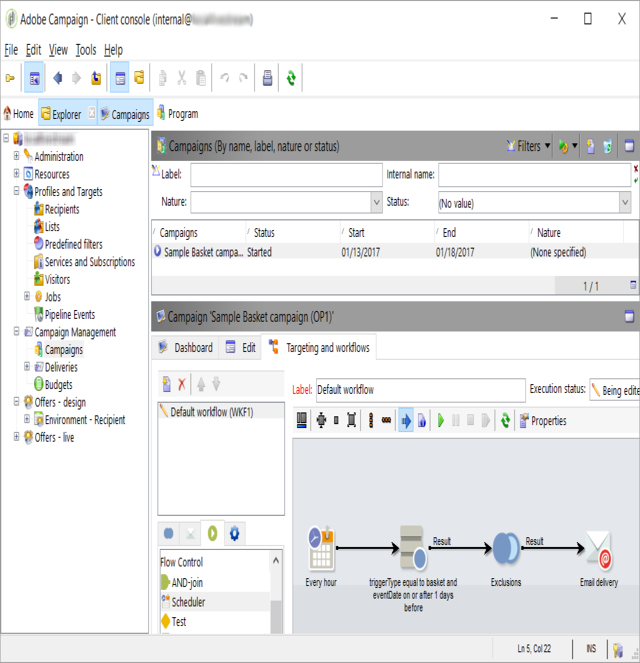Open the Status dropdown

click(625, 203)
